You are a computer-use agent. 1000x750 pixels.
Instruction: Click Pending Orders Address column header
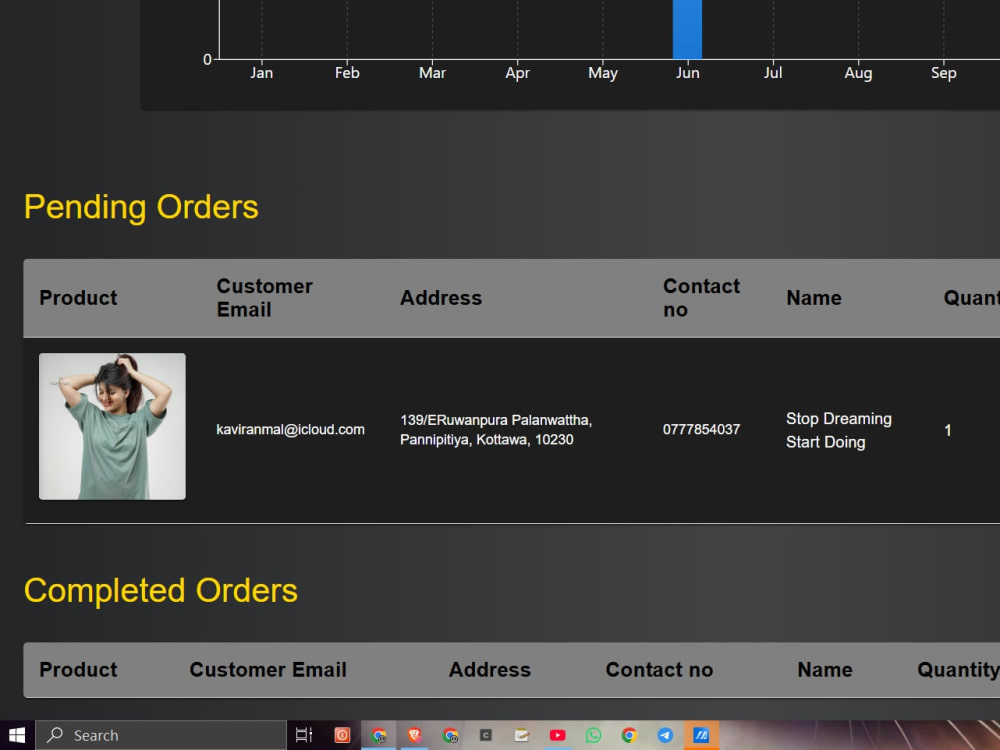(441, 298)
